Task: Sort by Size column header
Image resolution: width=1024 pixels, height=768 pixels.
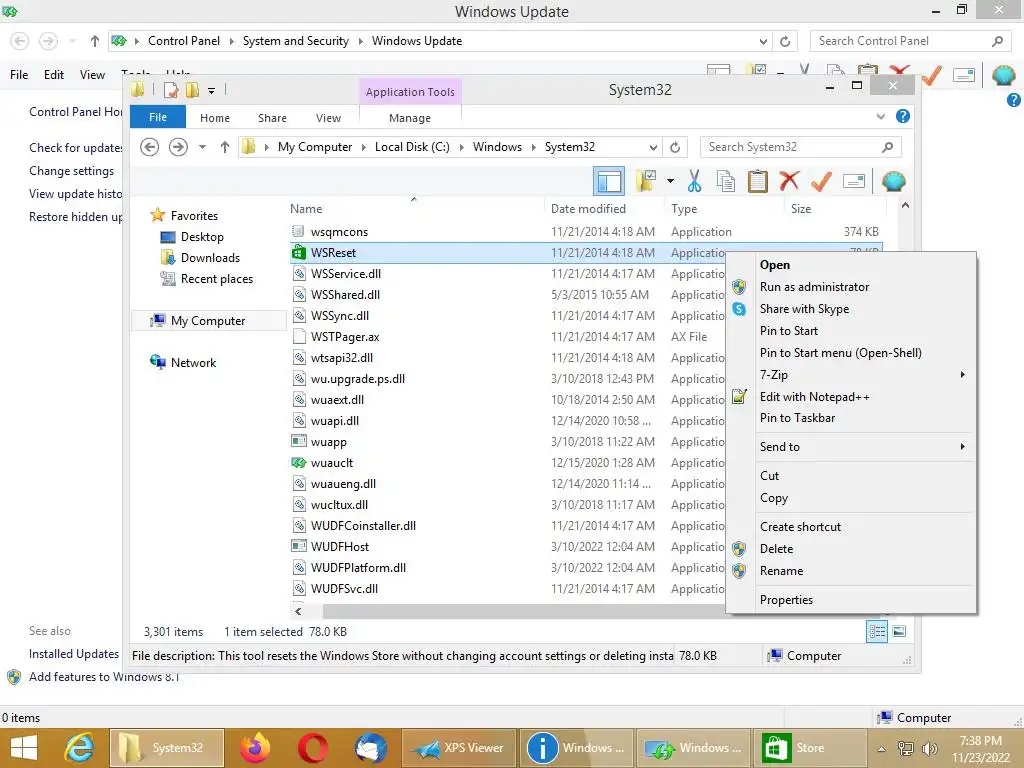Action: [801, 208]
